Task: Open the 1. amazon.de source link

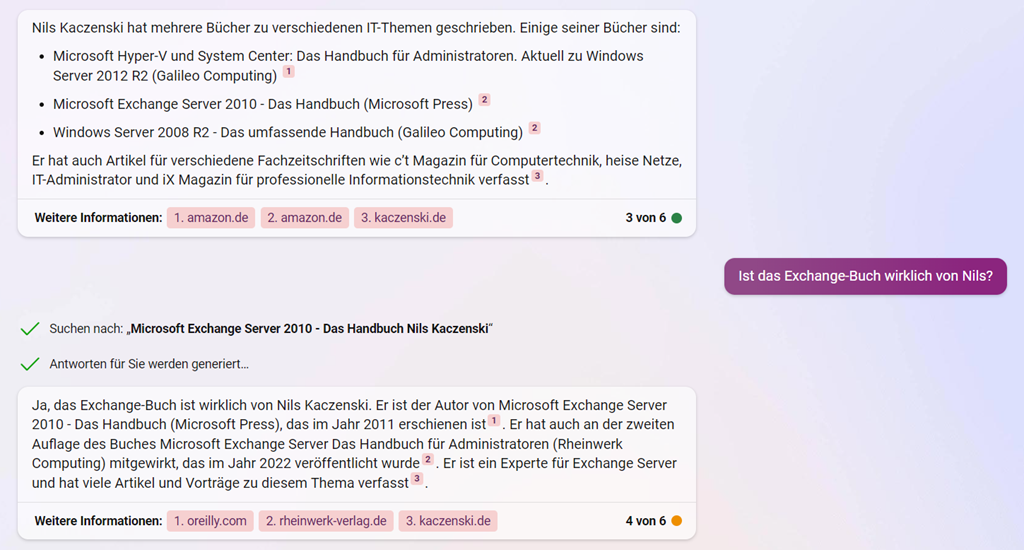Action: 211,218
